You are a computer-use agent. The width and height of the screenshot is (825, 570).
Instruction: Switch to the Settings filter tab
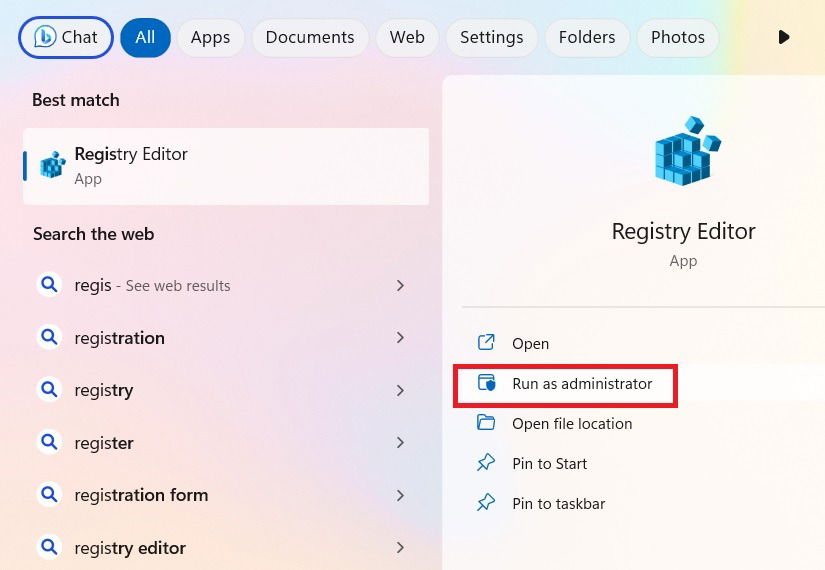pyautogui.click(x=491, y=37)
